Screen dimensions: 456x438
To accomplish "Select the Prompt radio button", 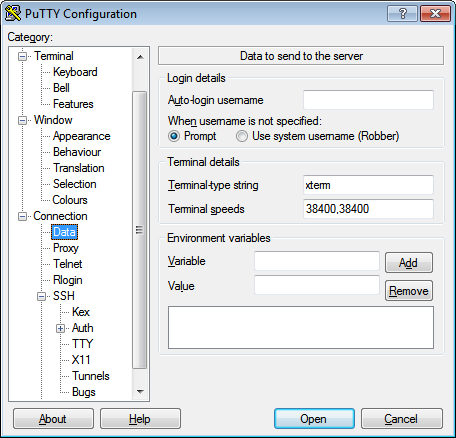I will pyautogui.click(x=174, y=136).
